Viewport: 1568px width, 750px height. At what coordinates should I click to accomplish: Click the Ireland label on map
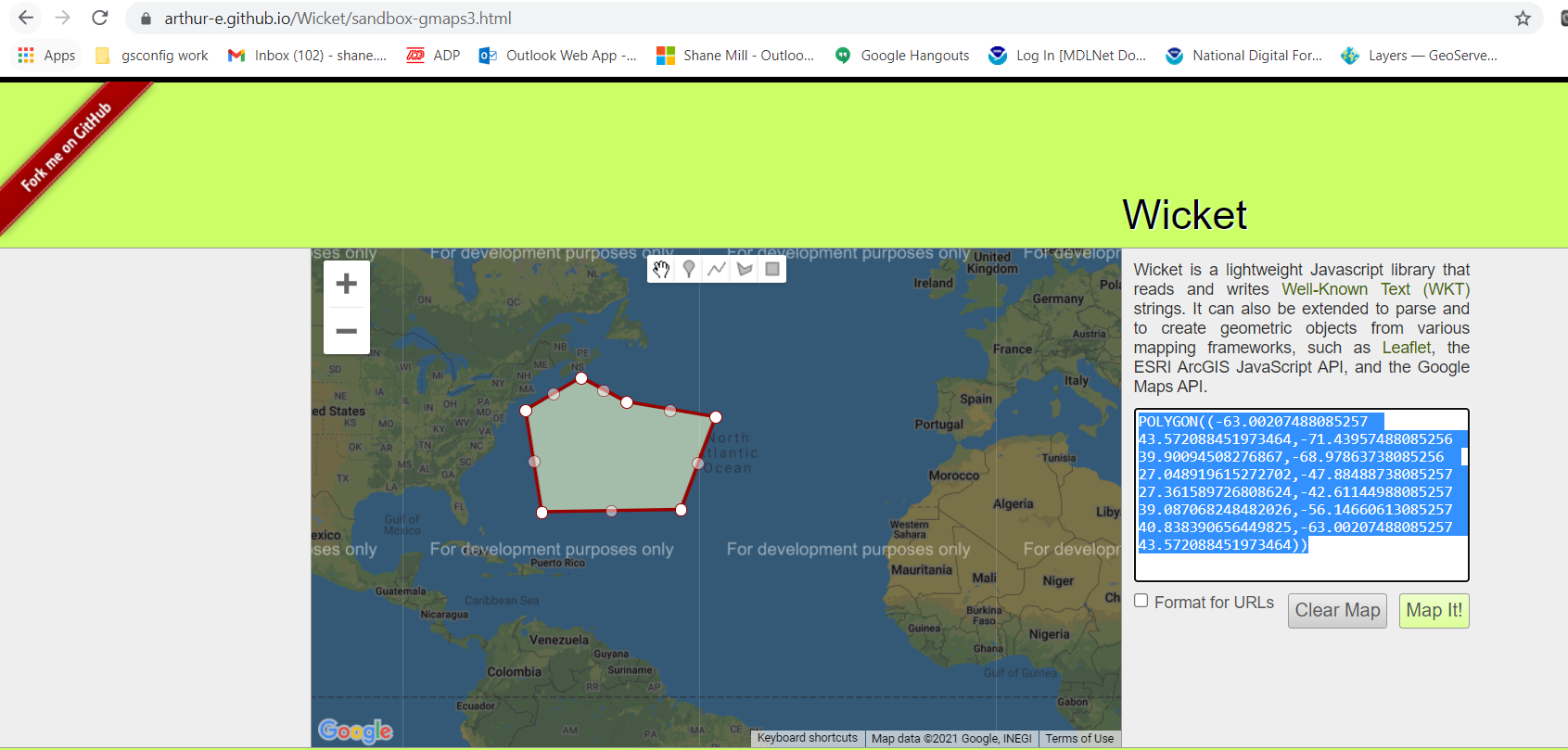coord(934,283)
